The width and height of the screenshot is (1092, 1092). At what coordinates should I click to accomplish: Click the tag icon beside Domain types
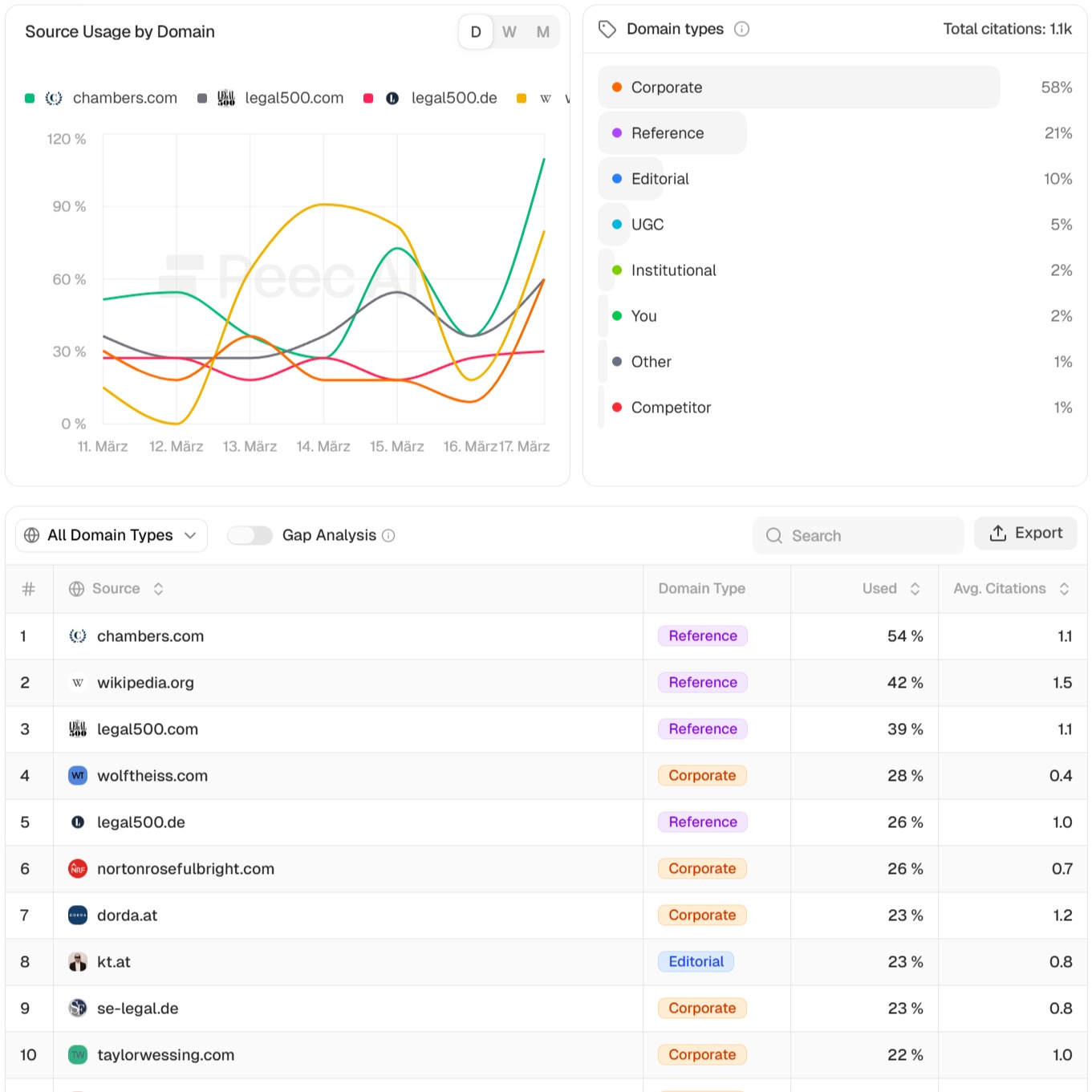click(x=606, y=28)
